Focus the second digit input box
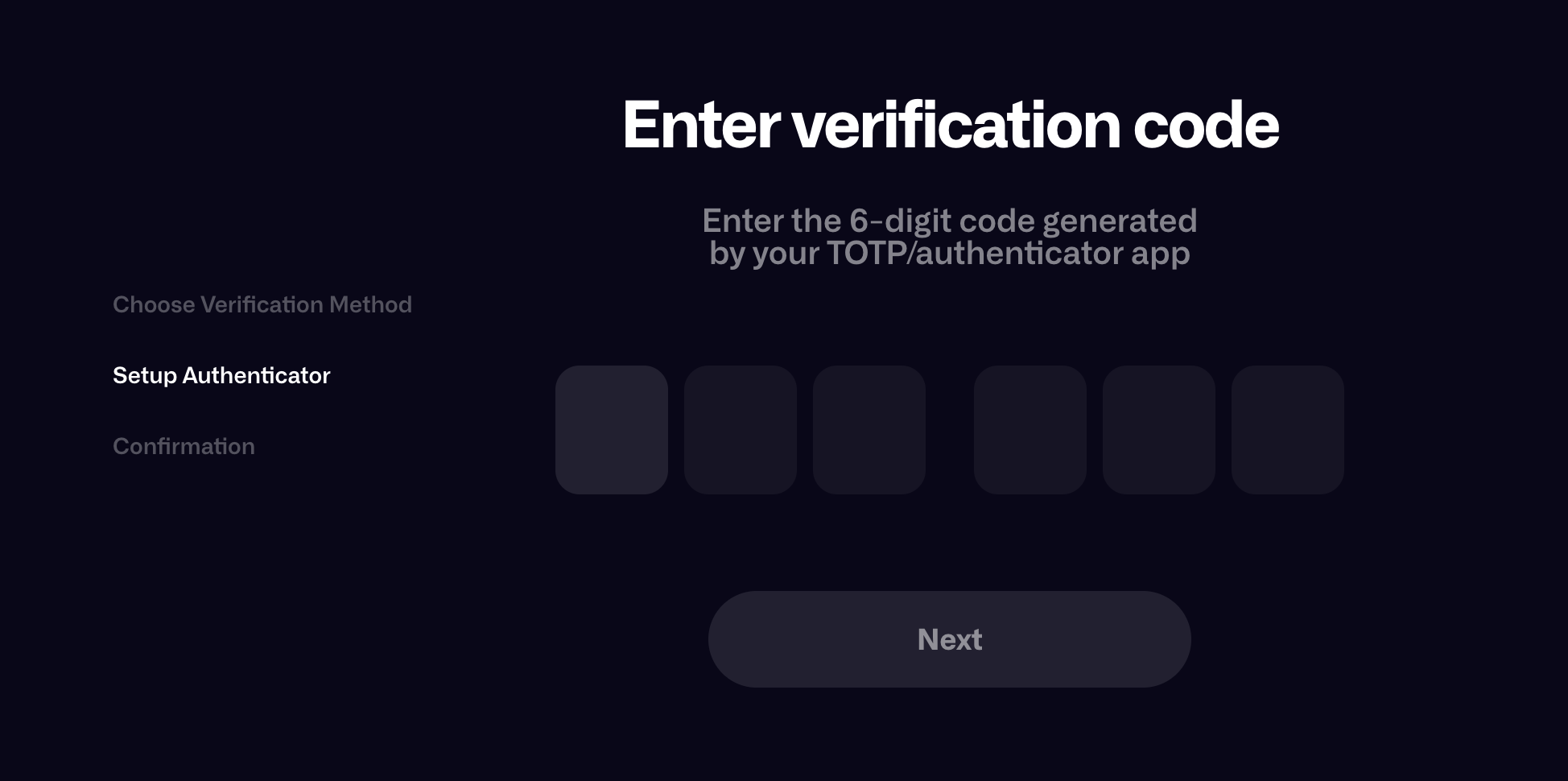Image resolution: width=1568 pixels, height=781 pixels. pos(741,430)
